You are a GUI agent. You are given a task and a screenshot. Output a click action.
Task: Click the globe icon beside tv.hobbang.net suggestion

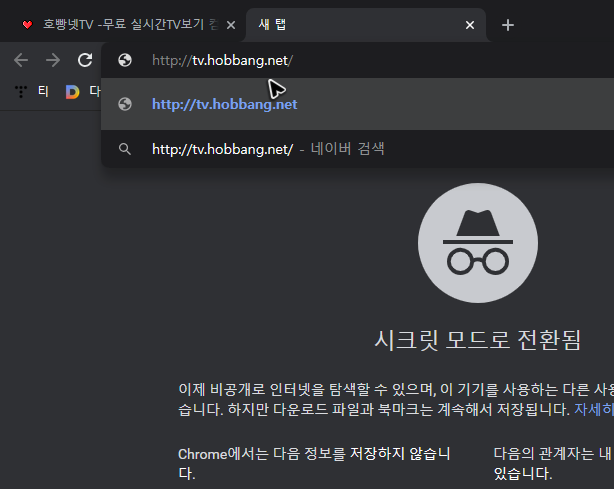pyautogui.click(x=125, y=104)
